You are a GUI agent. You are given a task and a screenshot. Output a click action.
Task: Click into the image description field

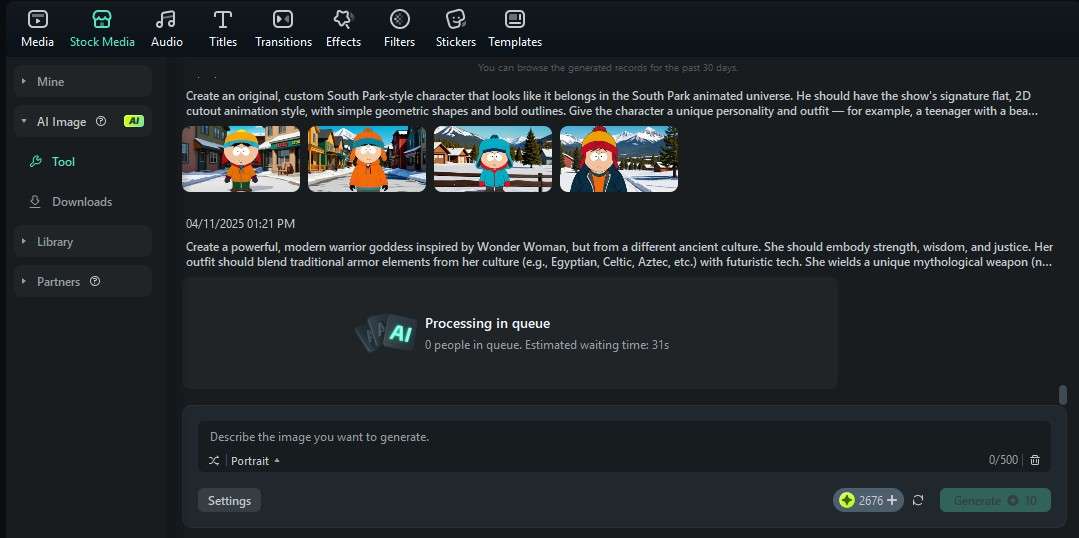point(623,437)
